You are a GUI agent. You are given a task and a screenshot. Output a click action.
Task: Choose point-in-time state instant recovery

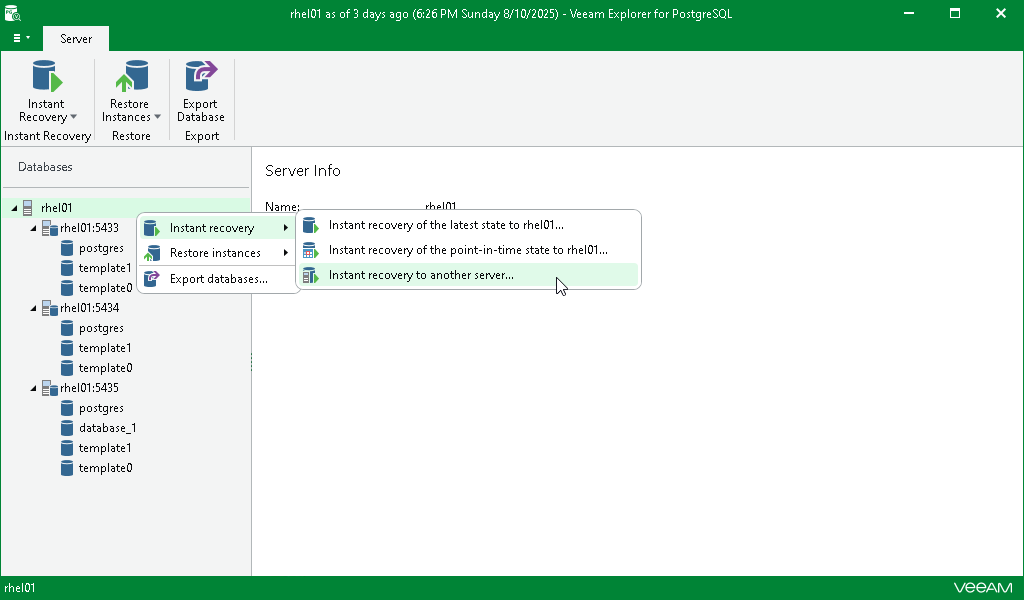(468, 249)
